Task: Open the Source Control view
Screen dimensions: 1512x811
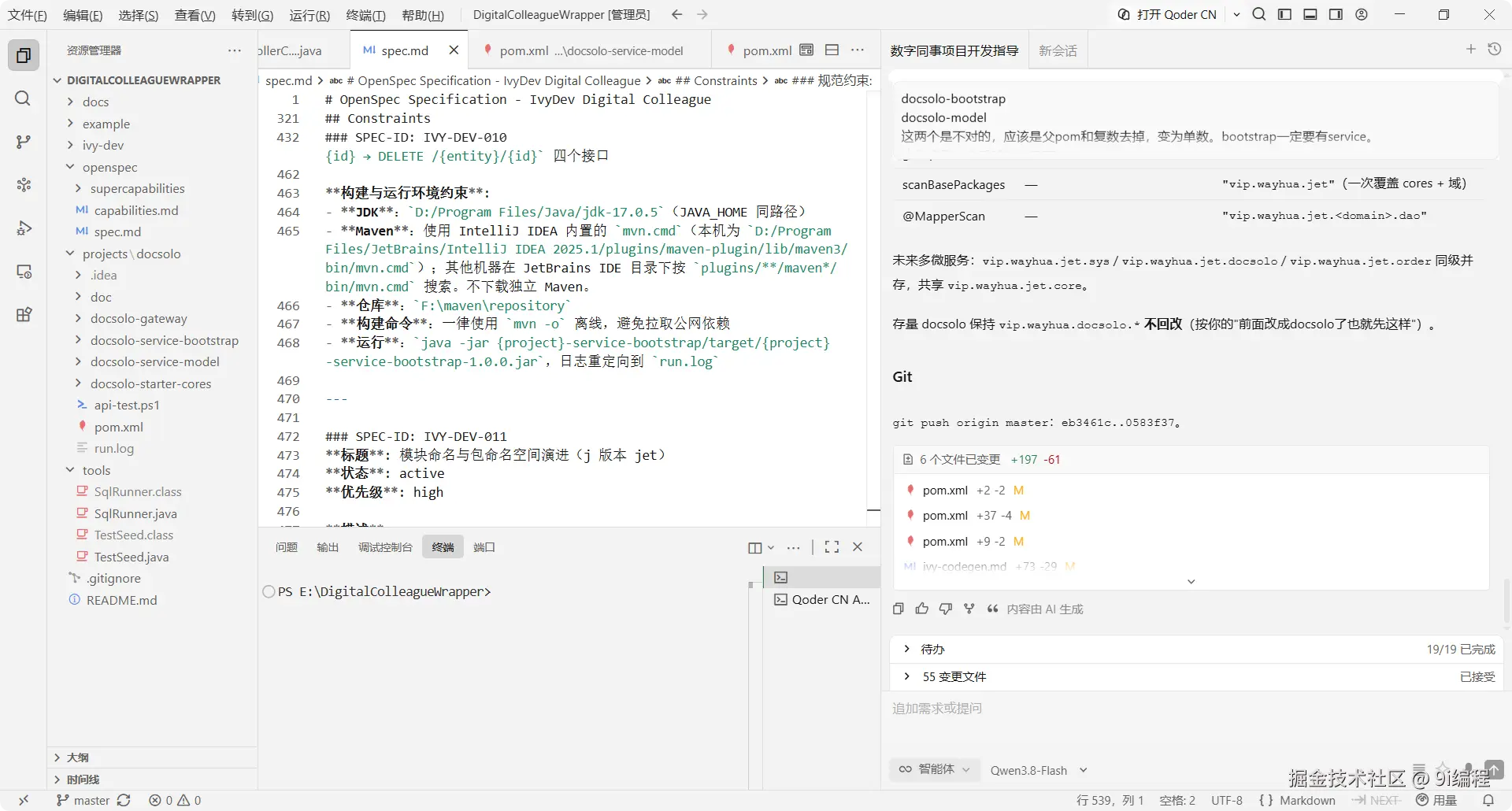Action: click(24, 142)
